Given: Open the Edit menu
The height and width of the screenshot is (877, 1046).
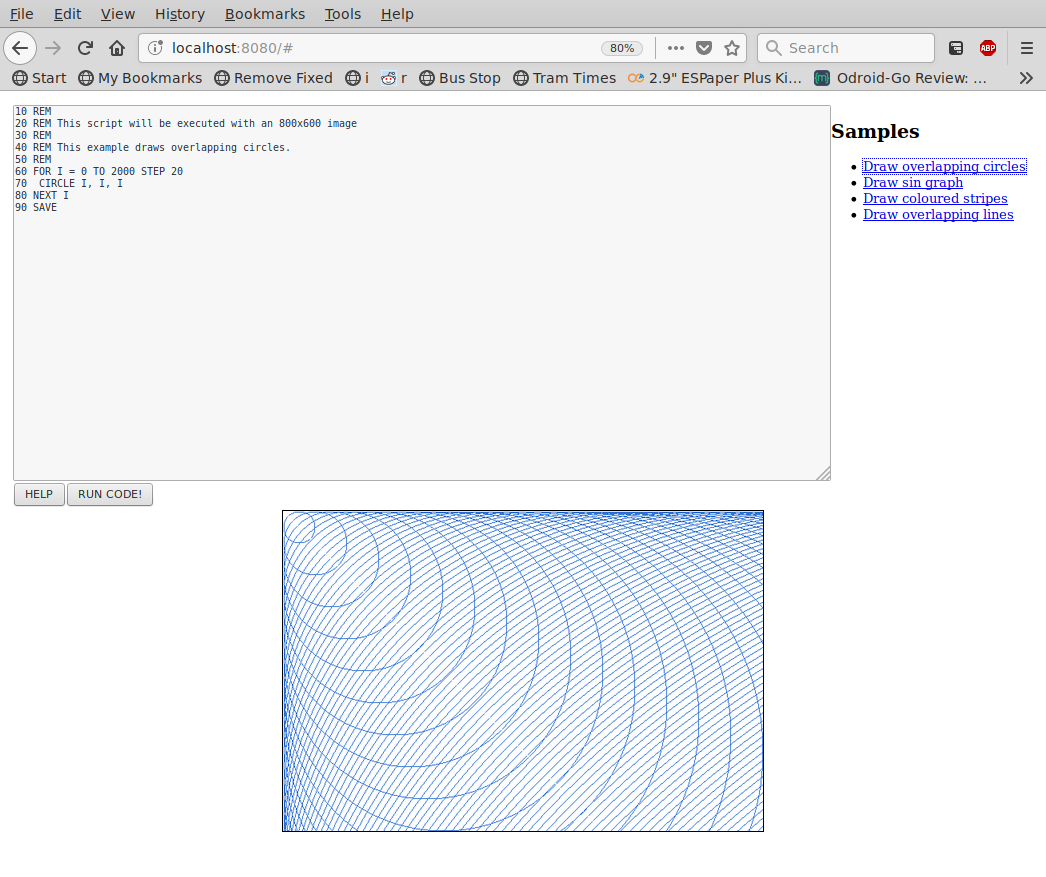Looking at the screenshot, I should point(67,14).
